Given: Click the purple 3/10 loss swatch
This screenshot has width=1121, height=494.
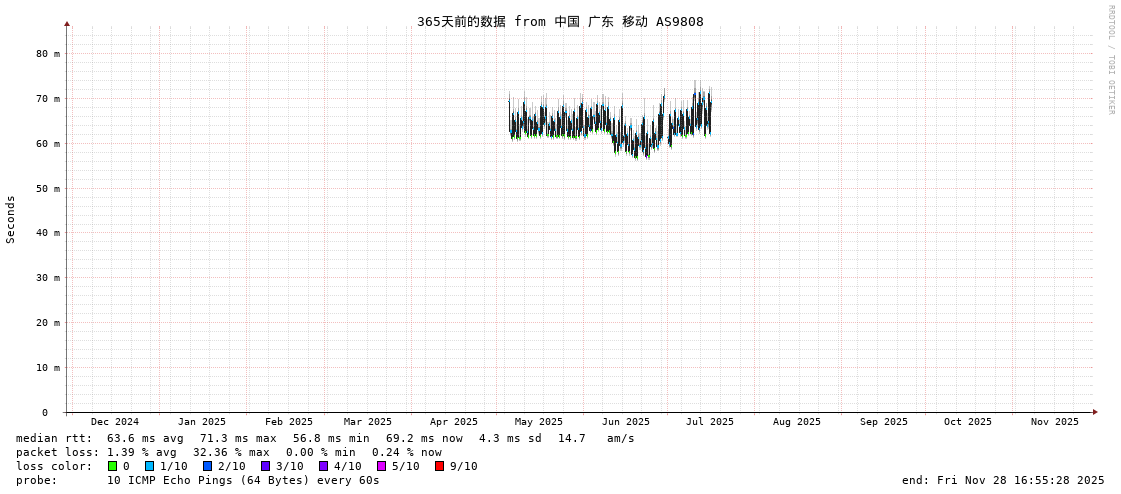Looking at the screenshot, I should pyautogui.click(x=265, y=466).
